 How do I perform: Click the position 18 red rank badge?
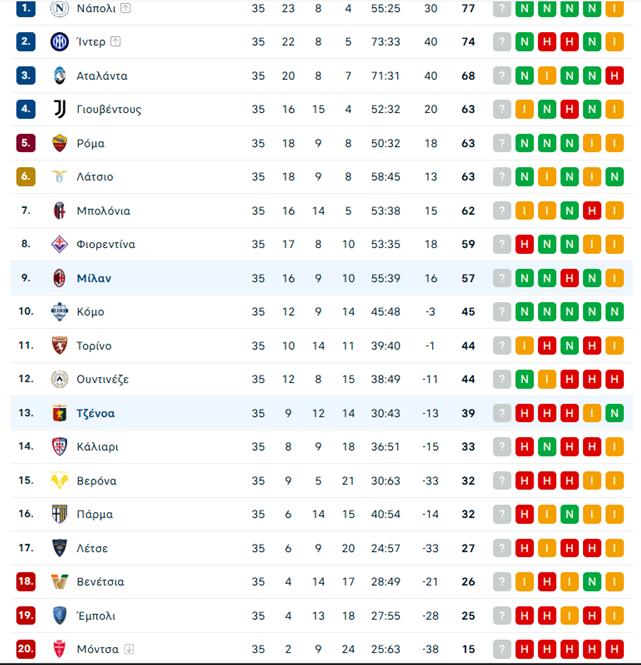click(25, 581)
